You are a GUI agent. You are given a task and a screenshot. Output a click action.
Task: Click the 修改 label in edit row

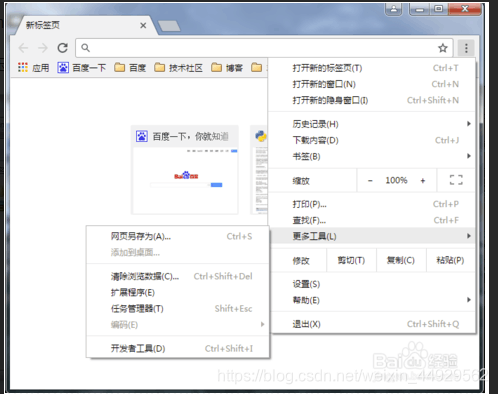[x=301, y=260]
